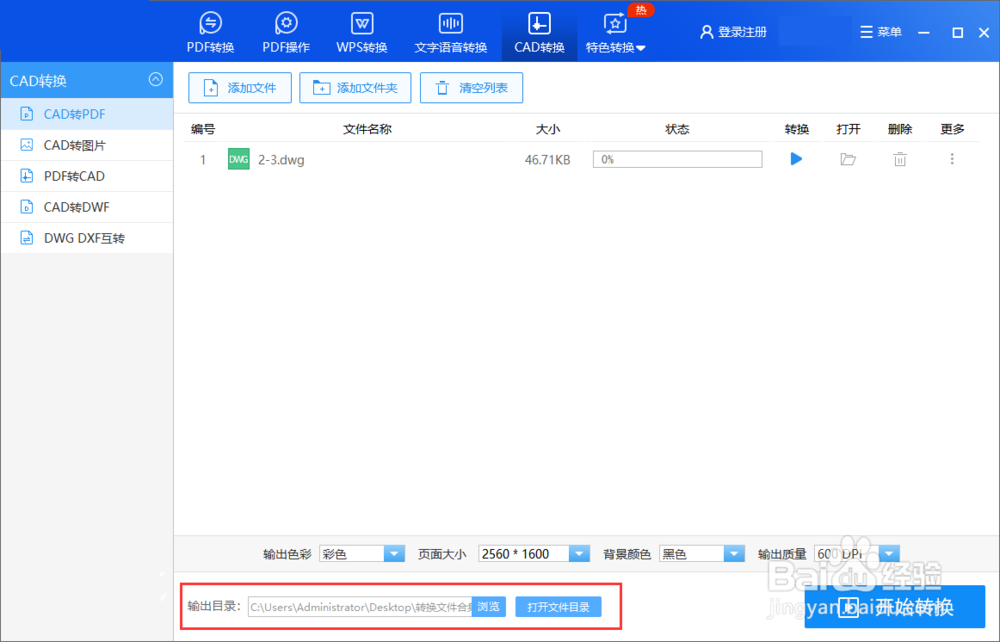This screenshot has width=1000, height=642.
Task: Start converting 2-3.dwg with play icon
Action: click(796, 159)
